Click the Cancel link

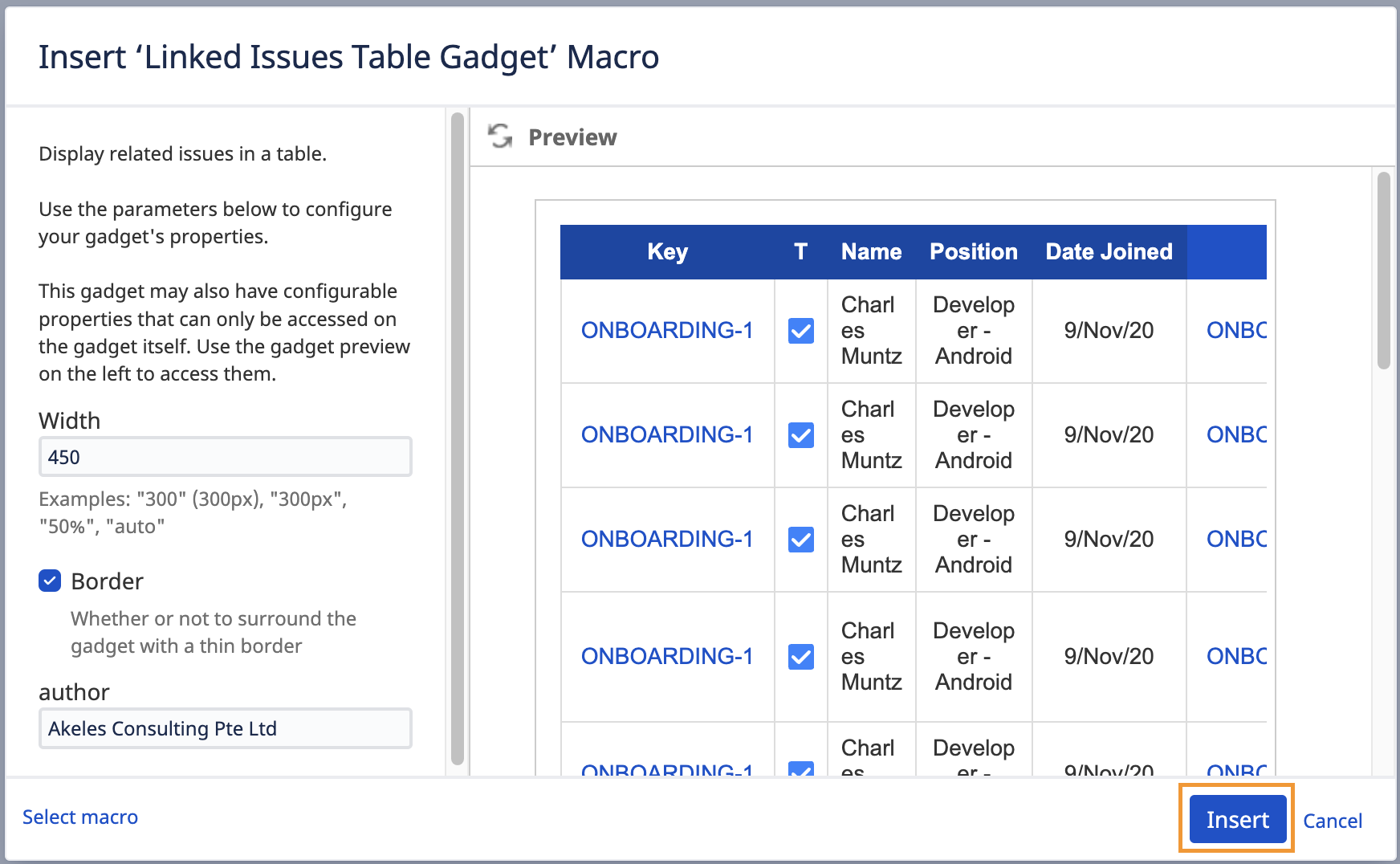1332,821
